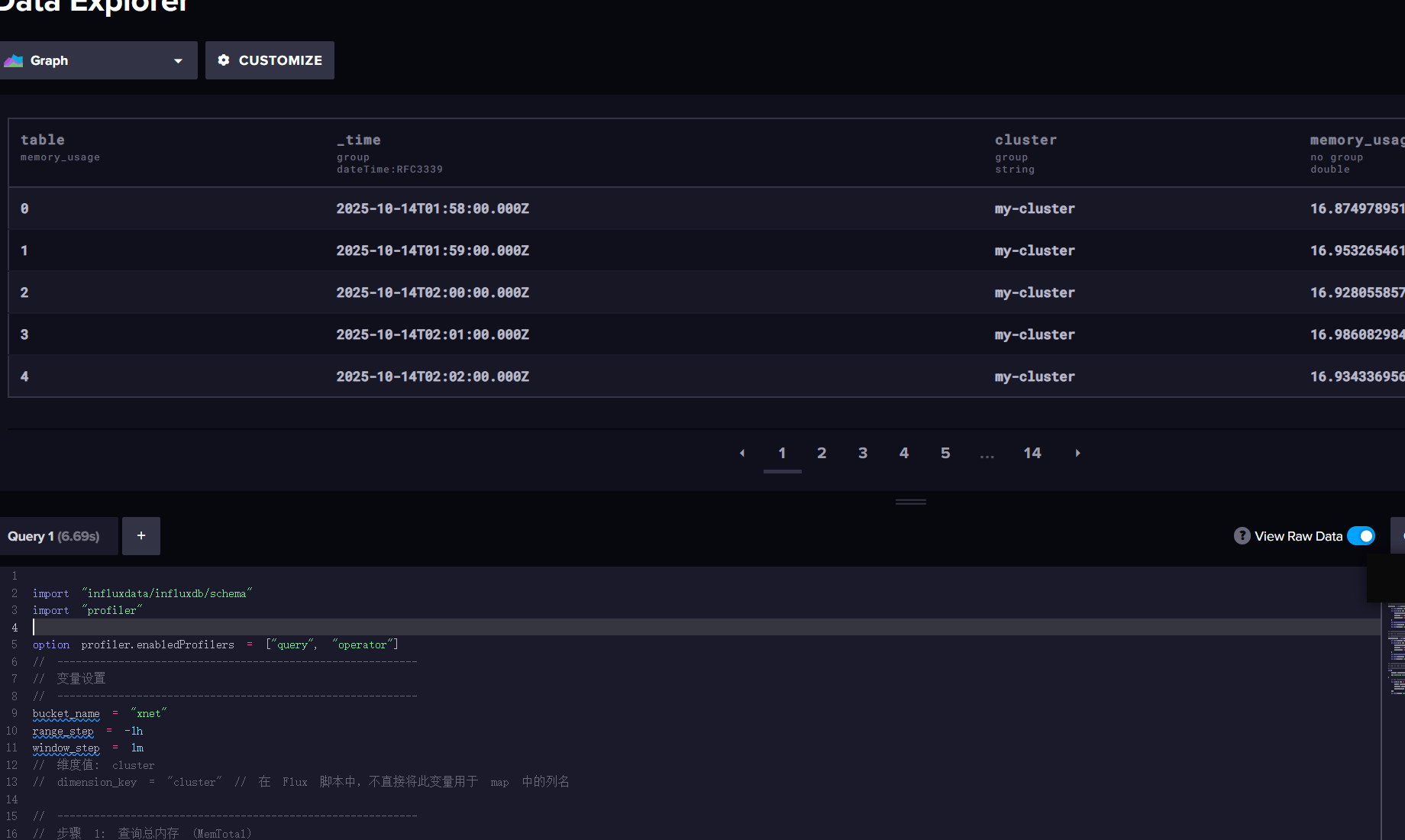Screen dimensions: 1405x840
Task: Click timestamp 2025-10-14T02:00:00.000Z cell
Action: coord(433,292)
